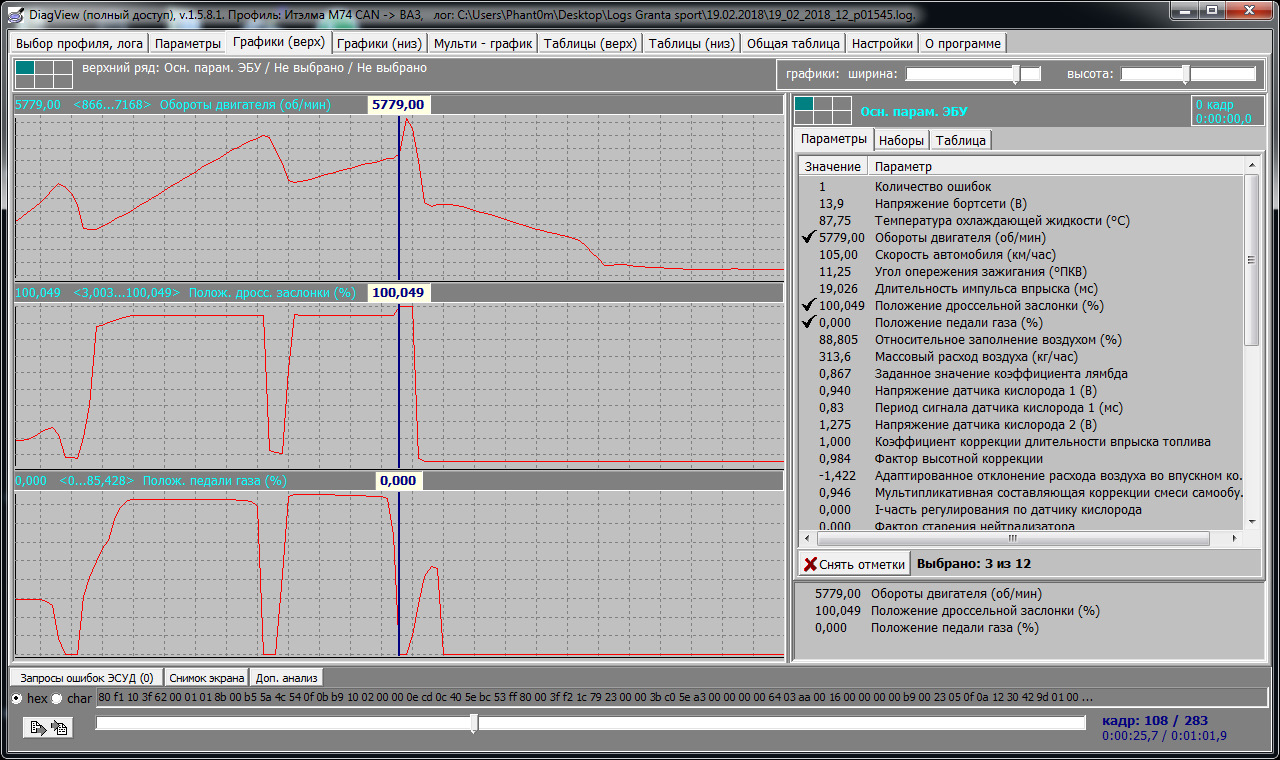Click Обороты двигателя in the selected parameters summary

955,594
